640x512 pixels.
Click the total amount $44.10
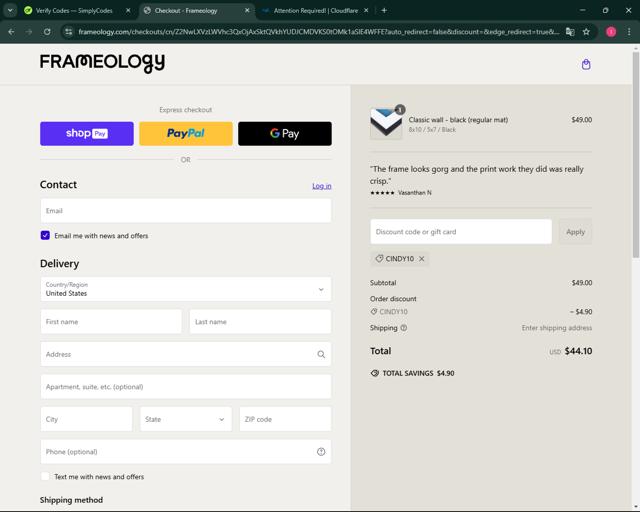(578, 351)
